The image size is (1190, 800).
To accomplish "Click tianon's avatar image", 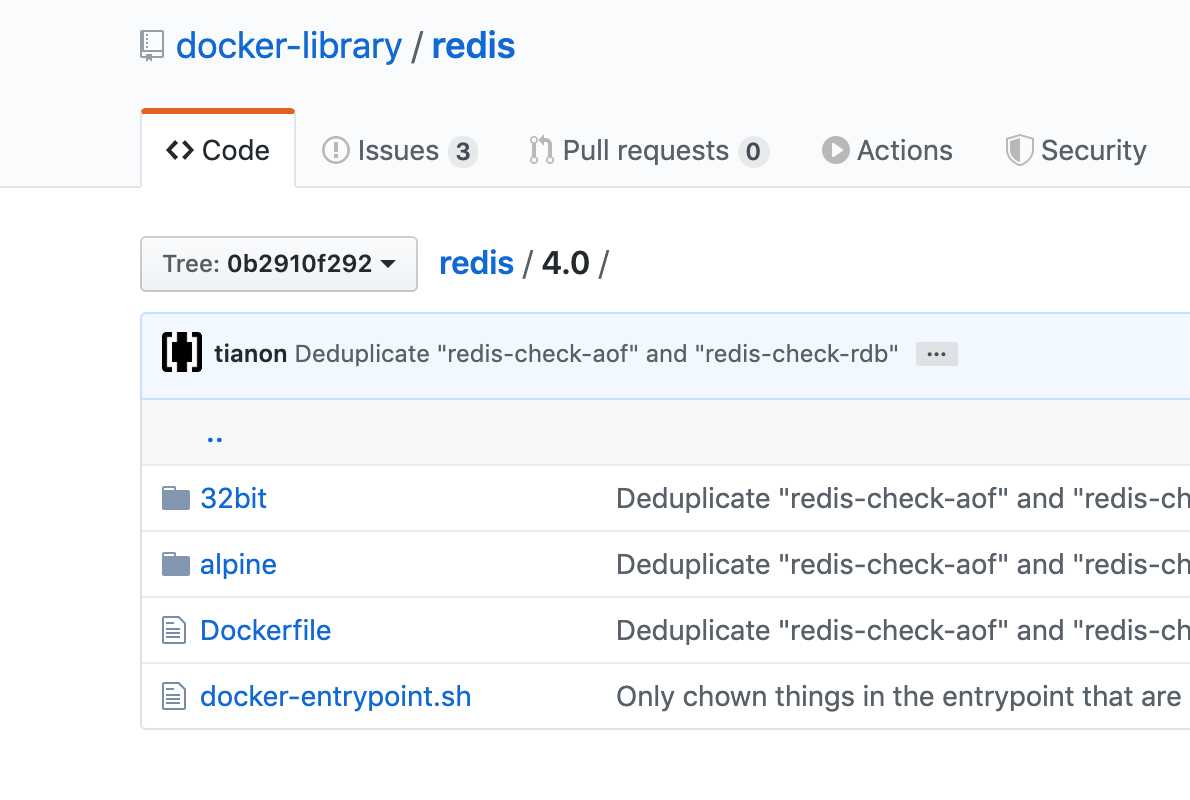I will point(182,353).
